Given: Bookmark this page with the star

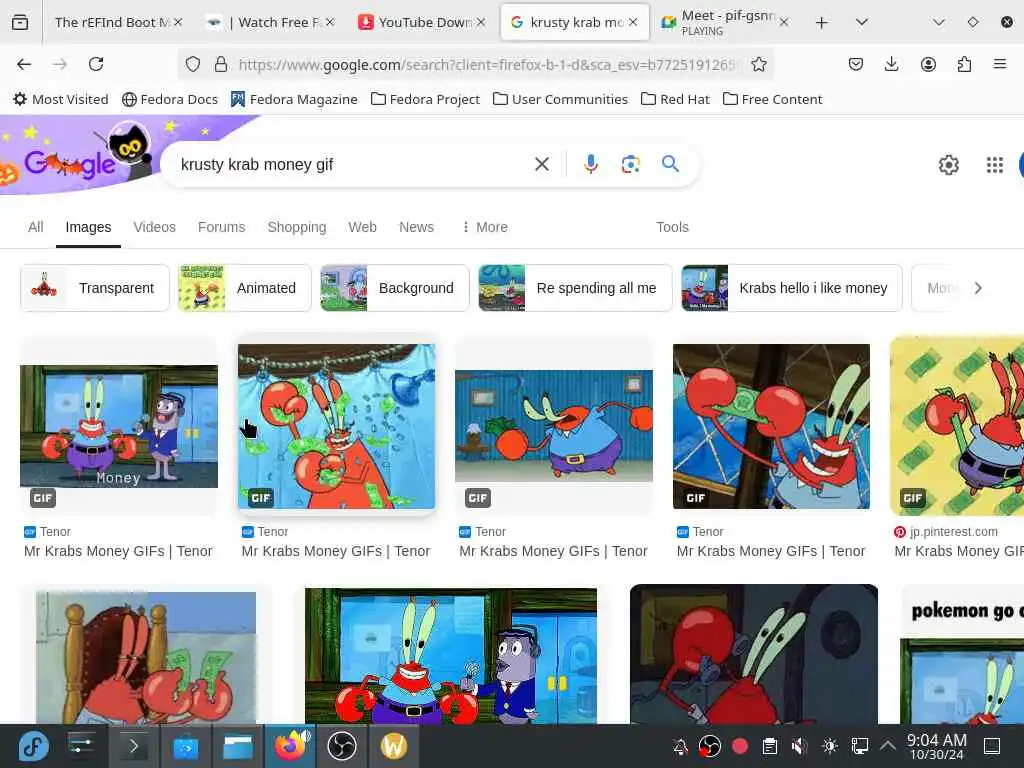Looking at the screenshot, I should [x=758, y=64].
